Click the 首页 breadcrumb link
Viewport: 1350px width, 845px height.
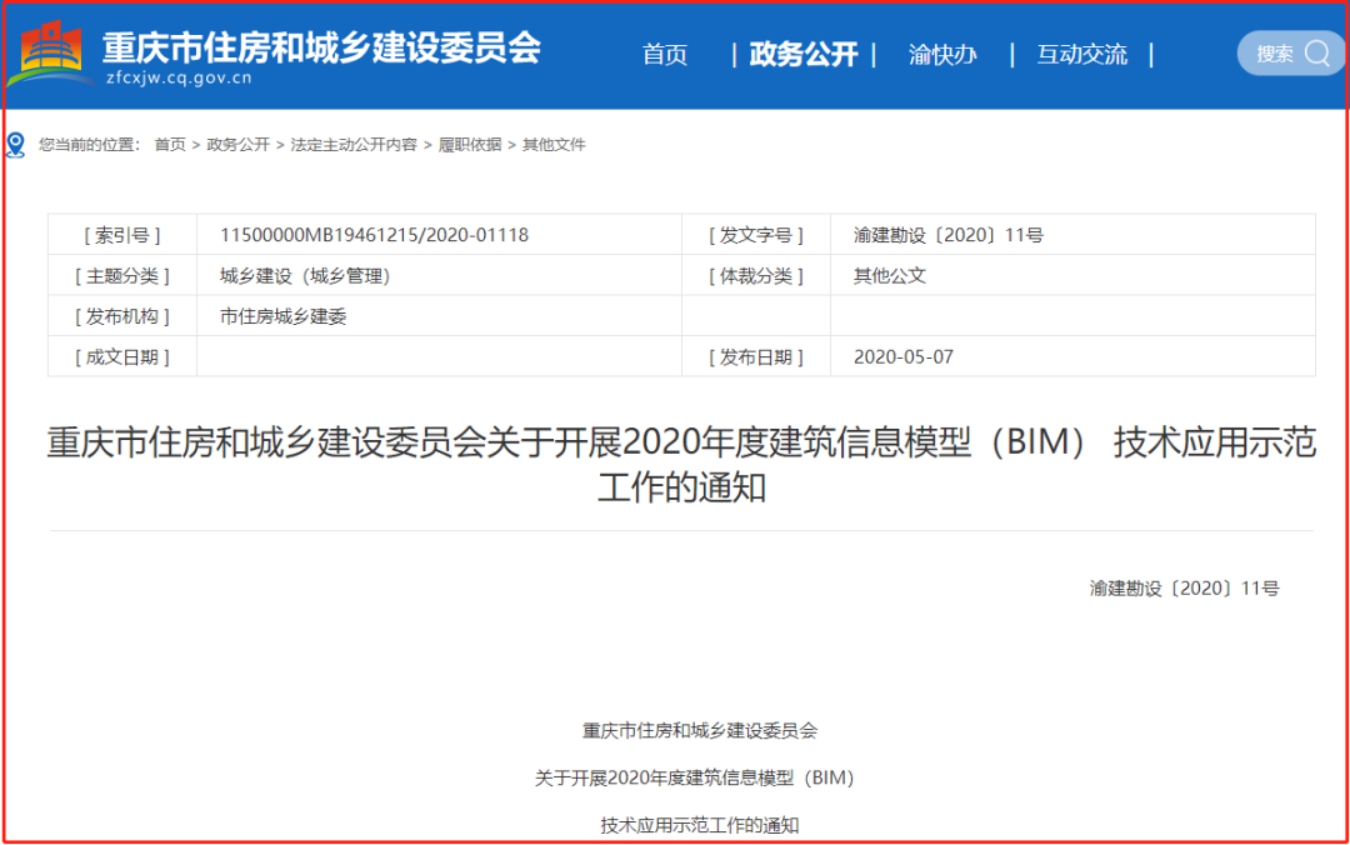(170, 145)
